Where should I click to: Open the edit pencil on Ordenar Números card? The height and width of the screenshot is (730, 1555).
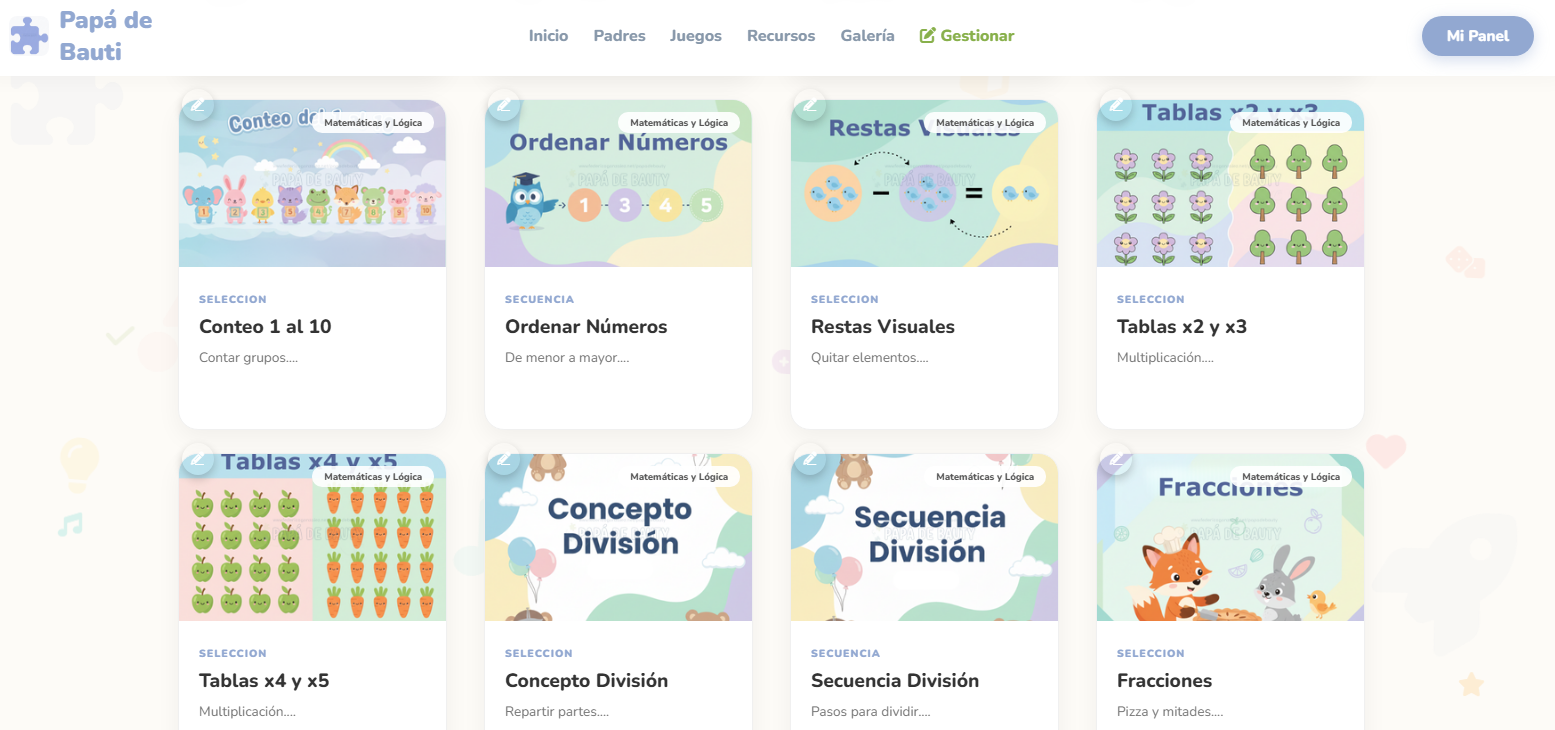(x=503, y=104)
